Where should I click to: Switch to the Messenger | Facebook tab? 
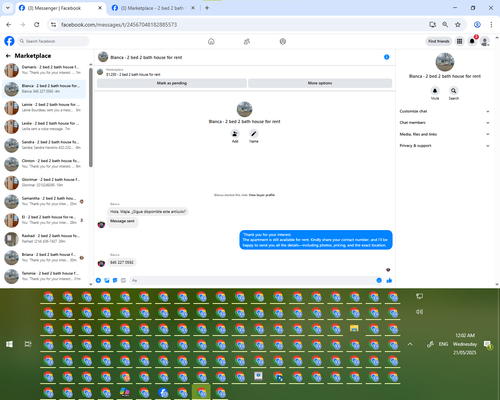point(60,8)
